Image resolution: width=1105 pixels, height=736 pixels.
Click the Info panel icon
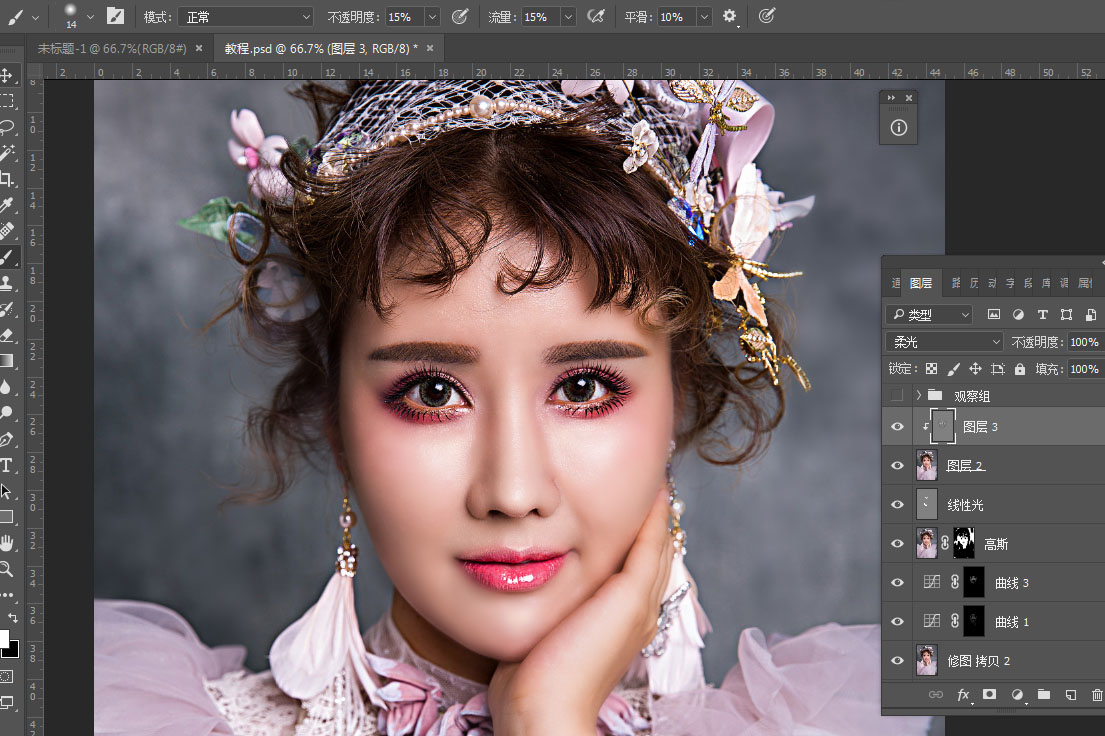pyautogui.click(x=899, y=128)
